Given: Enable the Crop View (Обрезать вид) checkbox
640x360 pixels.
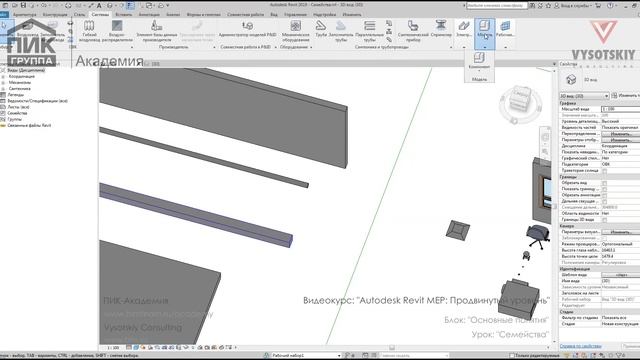Looking at the screenshot, I should (604, 183).
